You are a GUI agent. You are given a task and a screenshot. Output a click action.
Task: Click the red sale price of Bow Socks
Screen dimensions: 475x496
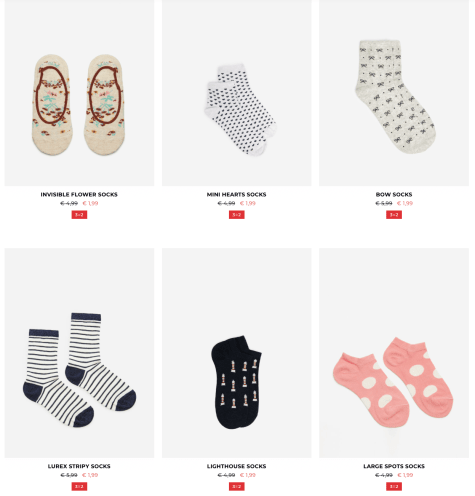pyautogui.click(x=405, y=203)
